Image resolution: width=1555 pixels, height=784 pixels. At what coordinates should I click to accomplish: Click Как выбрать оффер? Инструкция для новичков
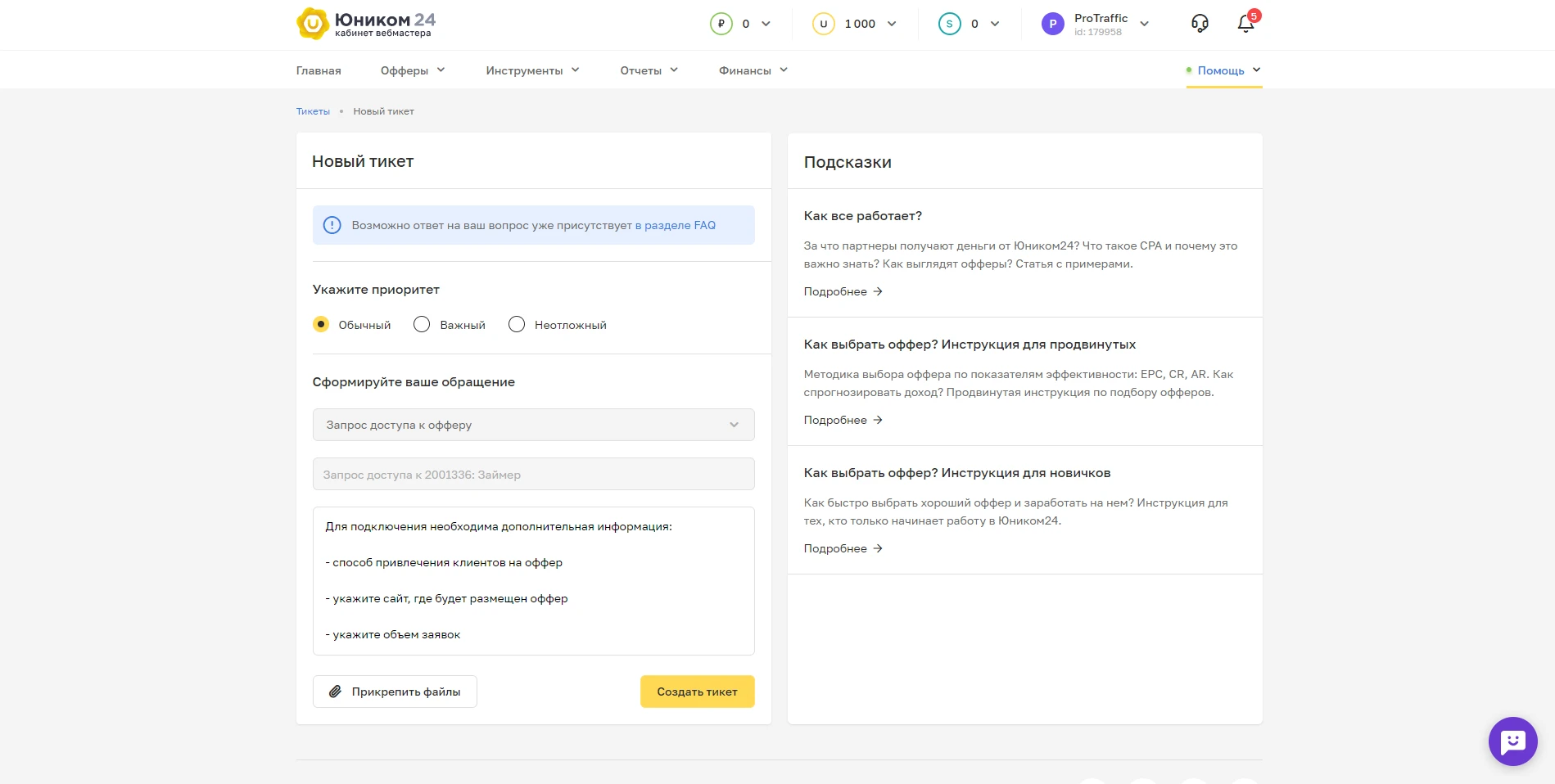coord(957,473)
